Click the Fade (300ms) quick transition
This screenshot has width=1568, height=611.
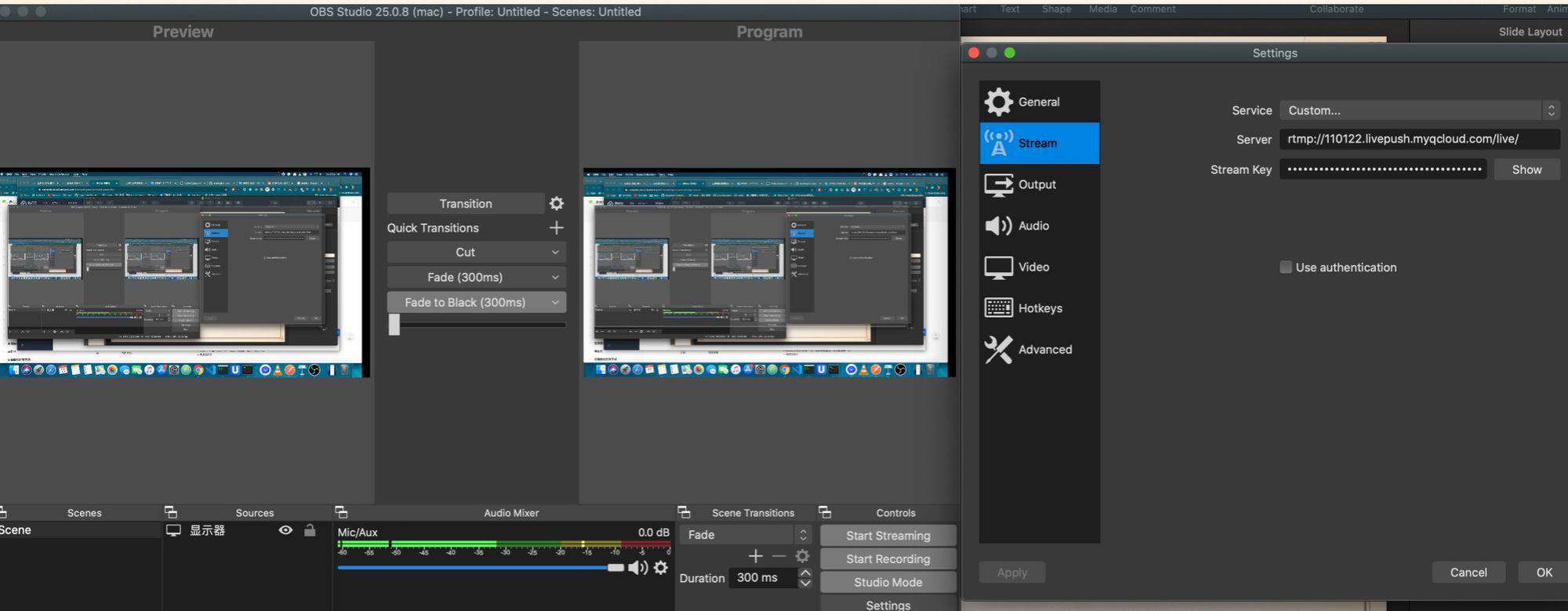pos(466,277)
